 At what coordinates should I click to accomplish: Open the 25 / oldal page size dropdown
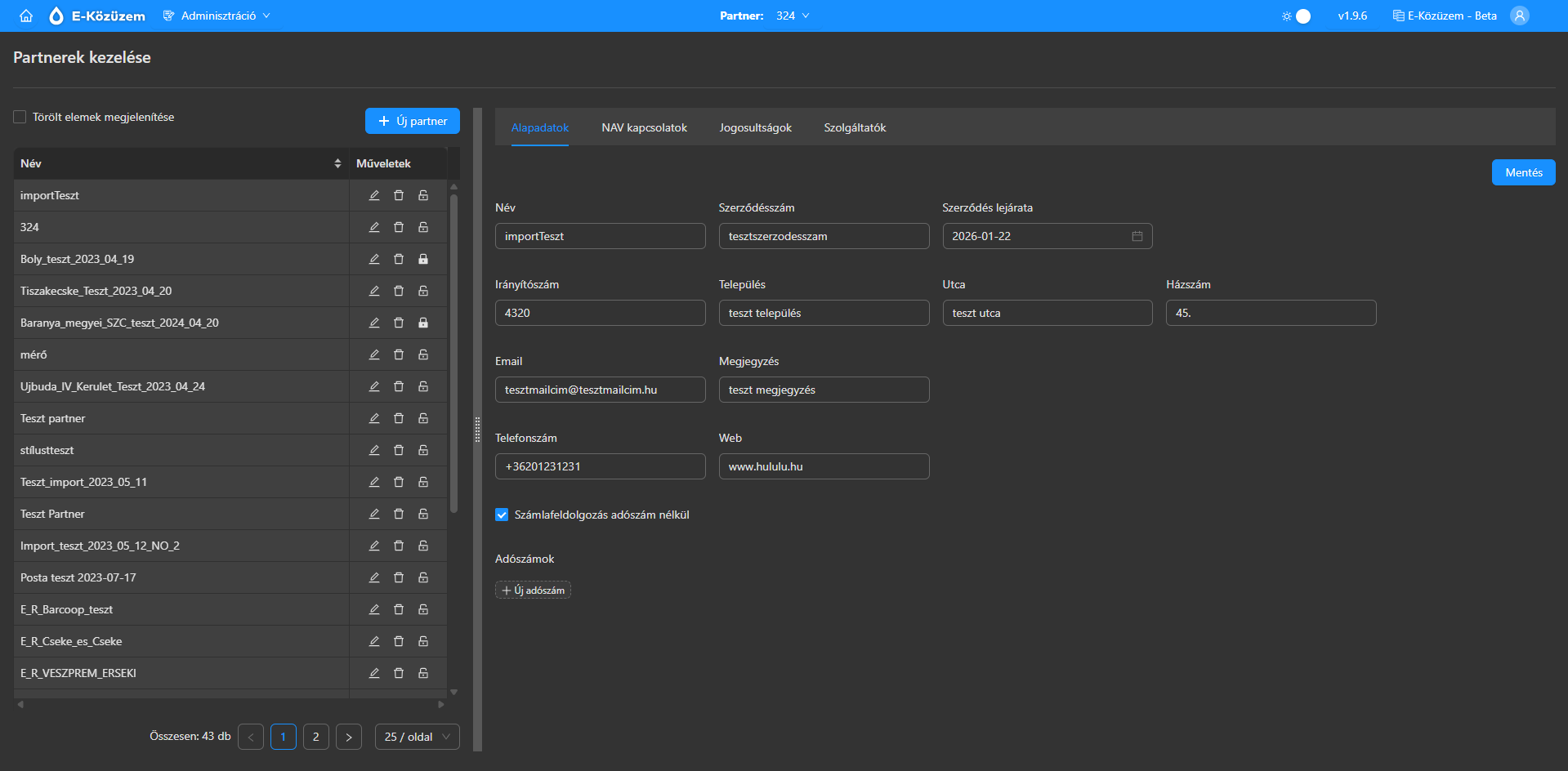417,737
